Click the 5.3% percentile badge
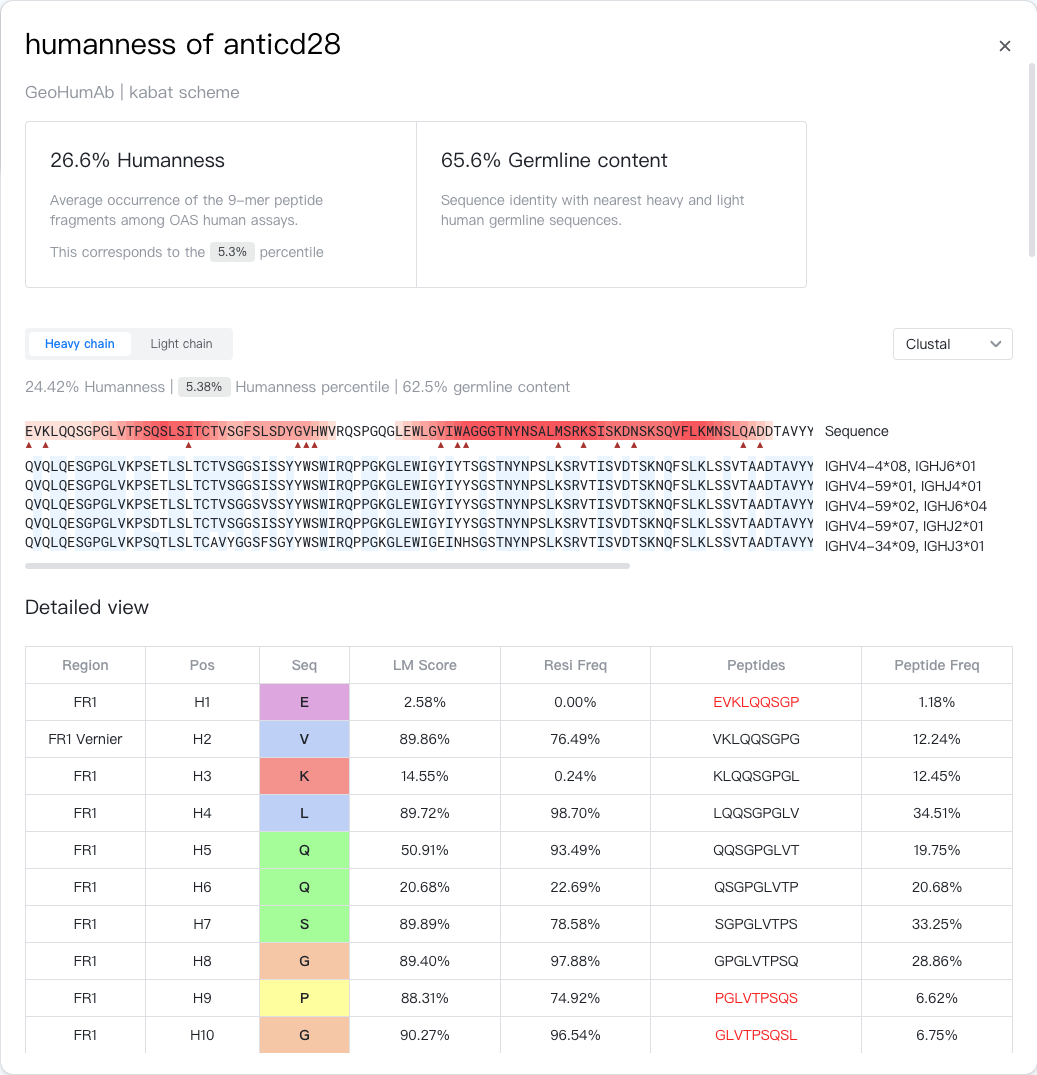Image resolution: width=1037 pixels, height=1075 pixels. click(232, 252)
